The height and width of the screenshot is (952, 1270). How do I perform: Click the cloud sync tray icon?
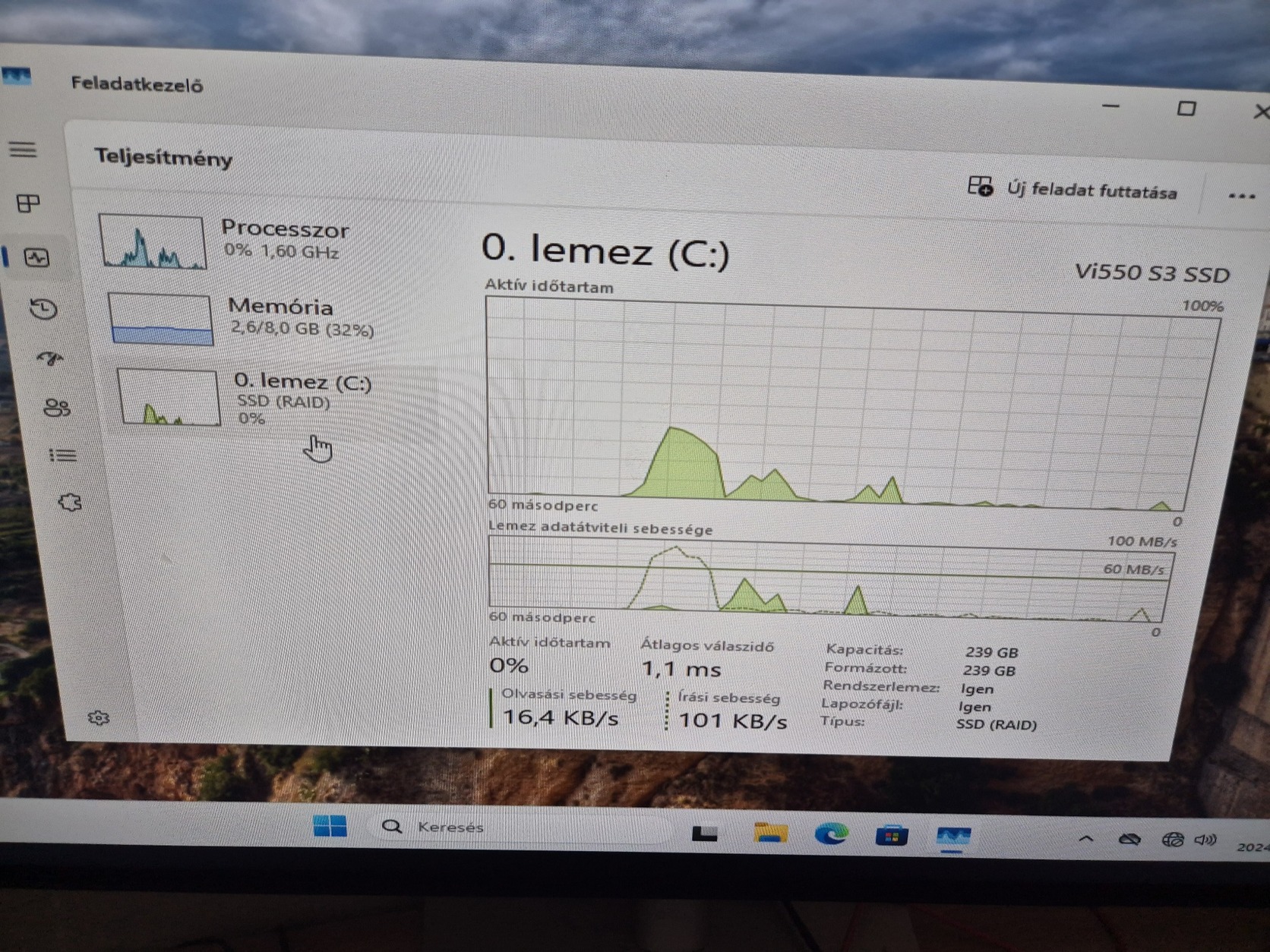point(1130,839)
